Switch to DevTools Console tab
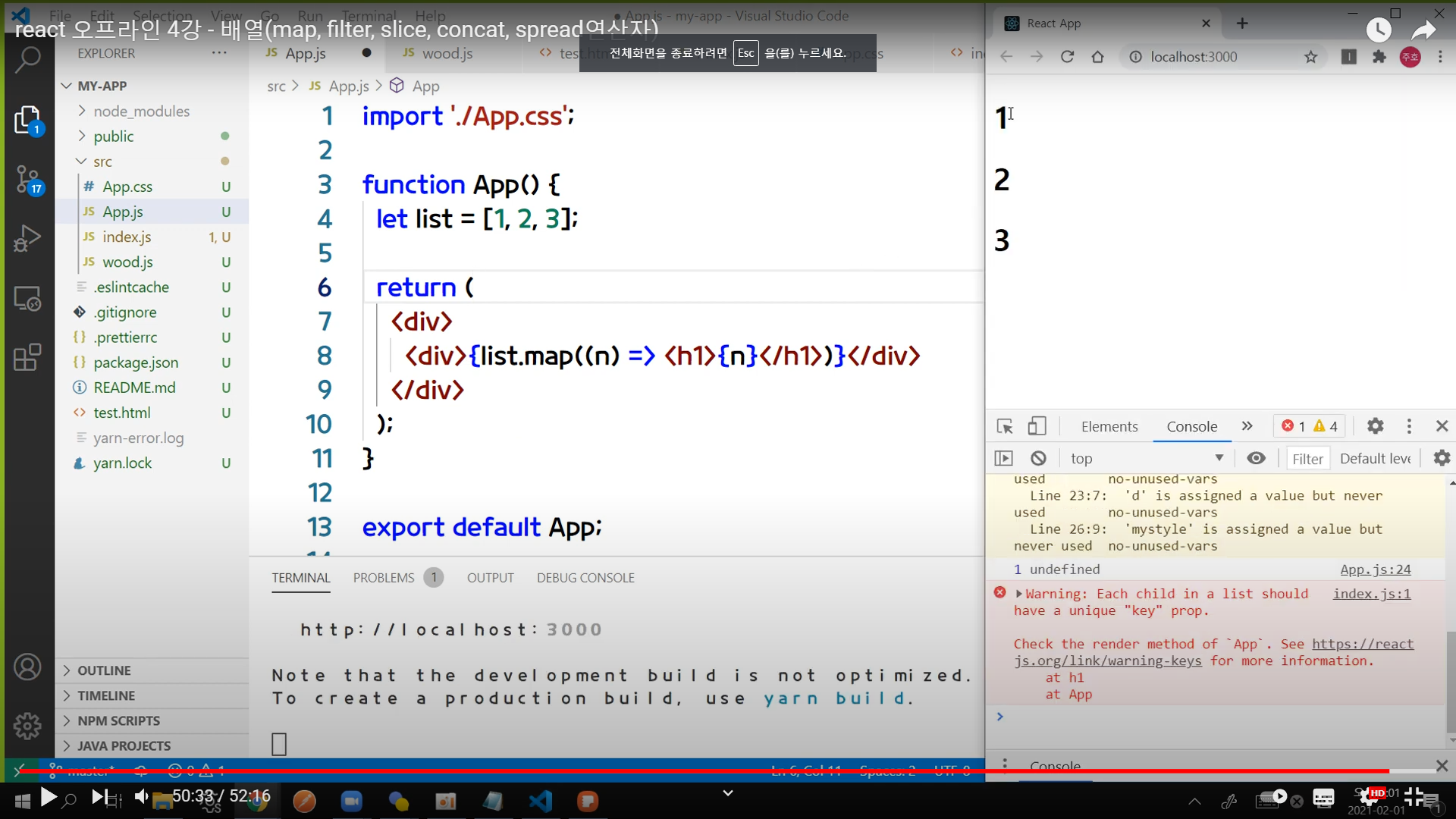Viewport: 1456px width, 819px height. click(1191, 426)
